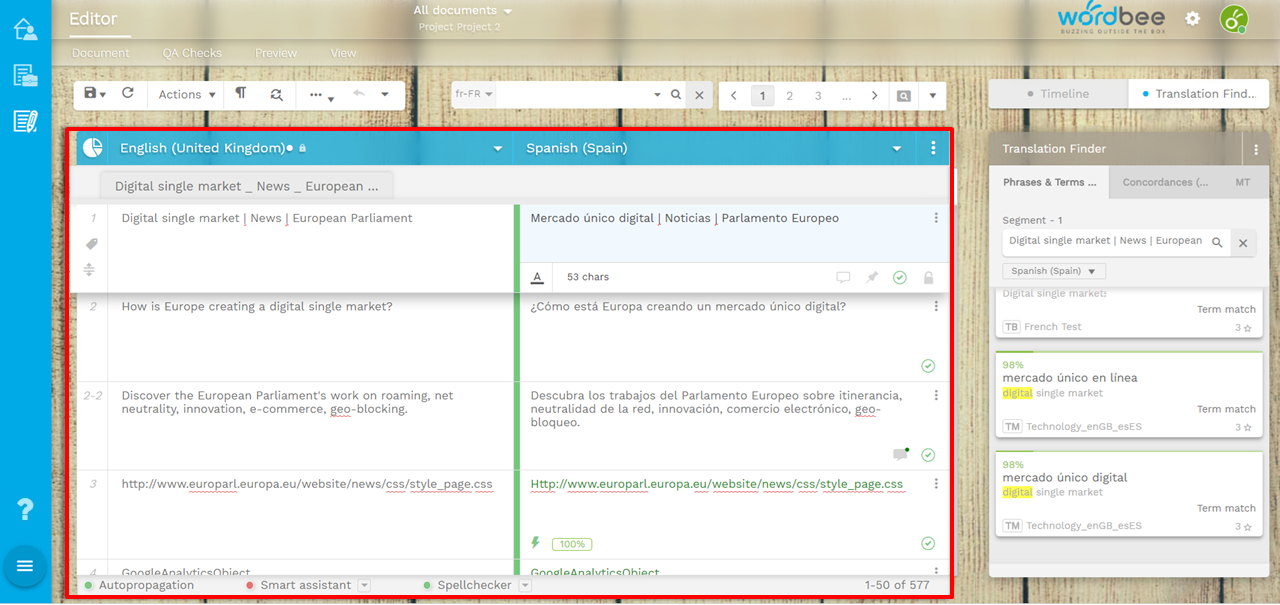The height and width of the screenshot is (605, 1280).
Task: Open the Actions dropdown menu
Action: coord(185,93)
